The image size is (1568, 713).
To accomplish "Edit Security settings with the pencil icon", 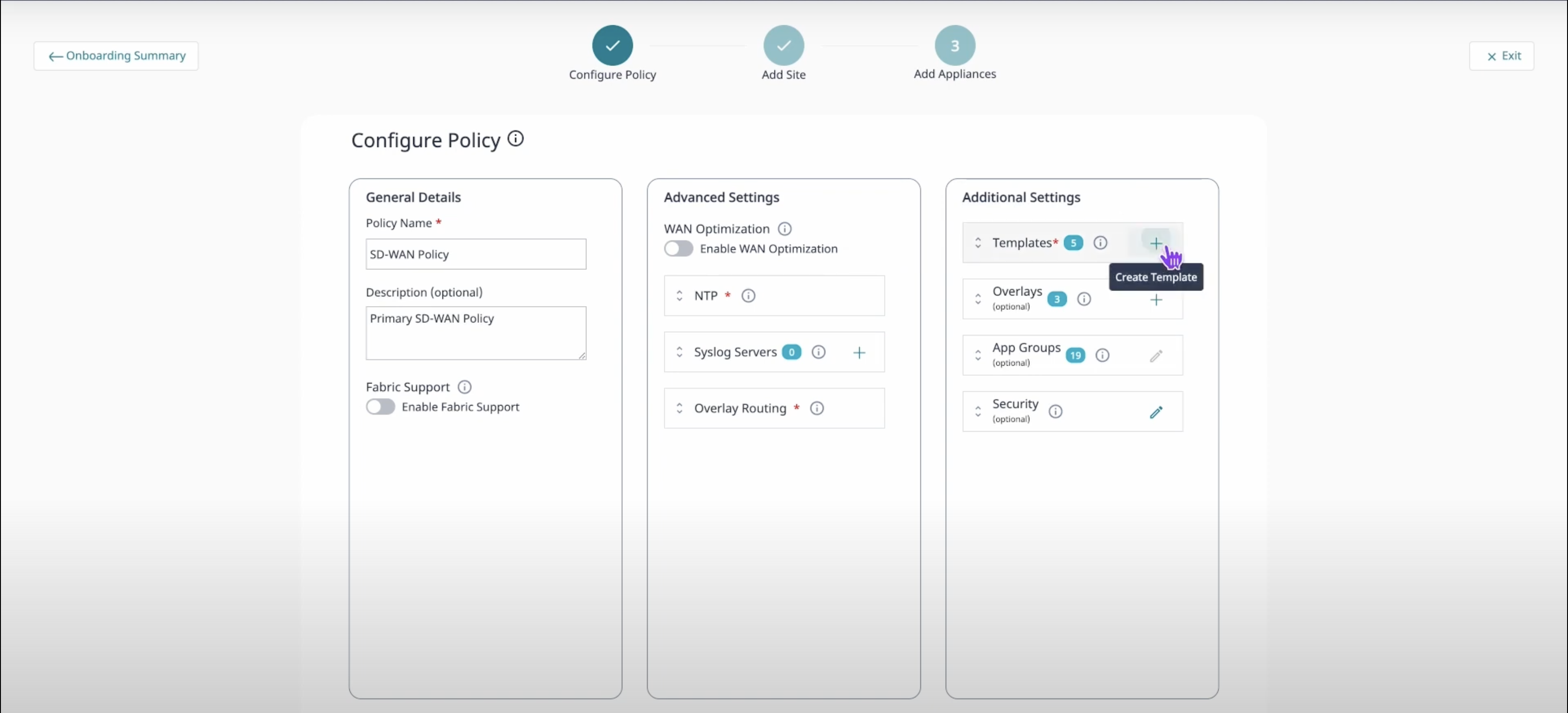I will pos(1156,411).
